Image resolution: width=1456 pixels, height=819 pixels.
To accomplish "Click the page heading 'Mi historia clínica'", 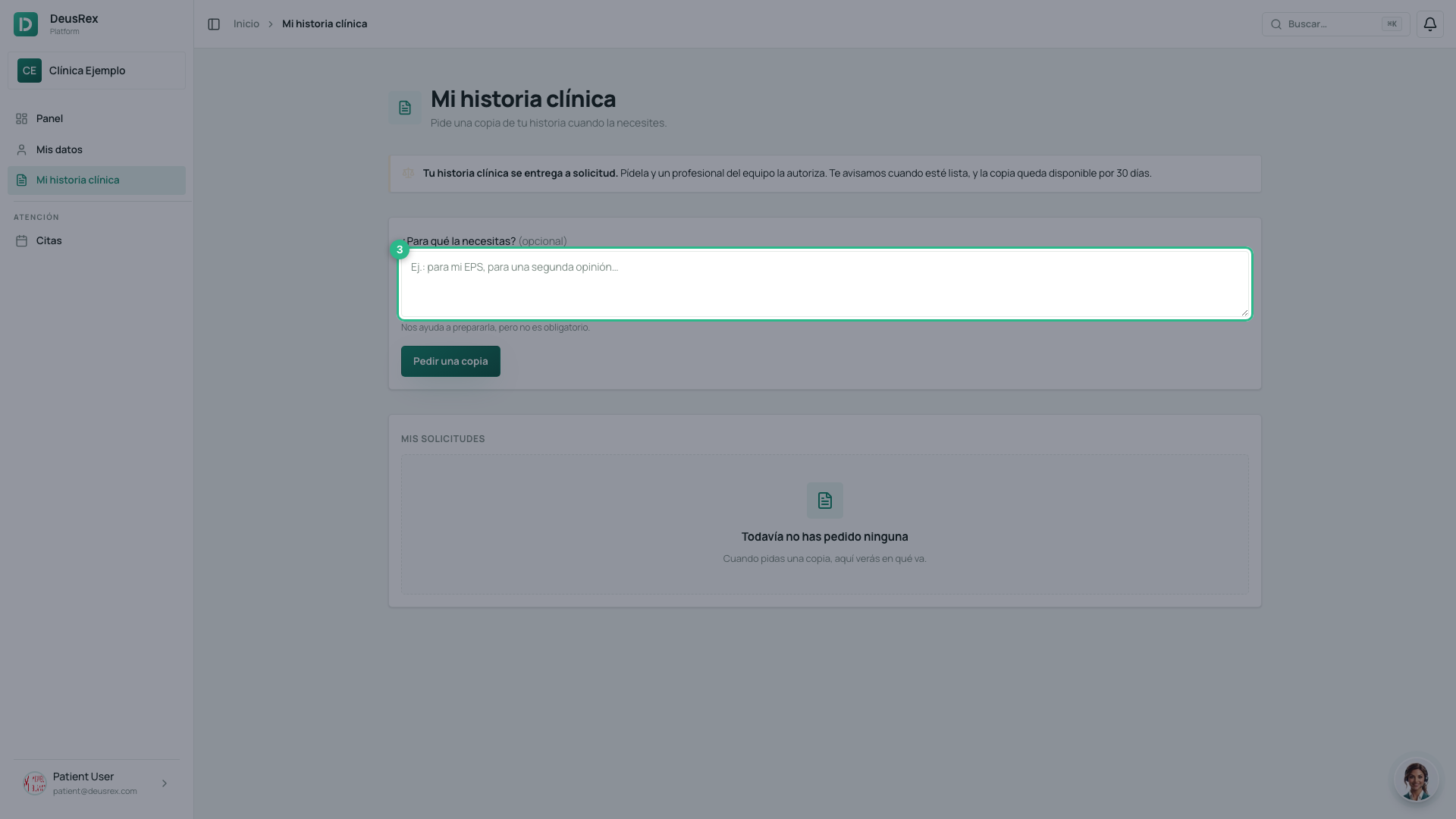I will point(523,99).
